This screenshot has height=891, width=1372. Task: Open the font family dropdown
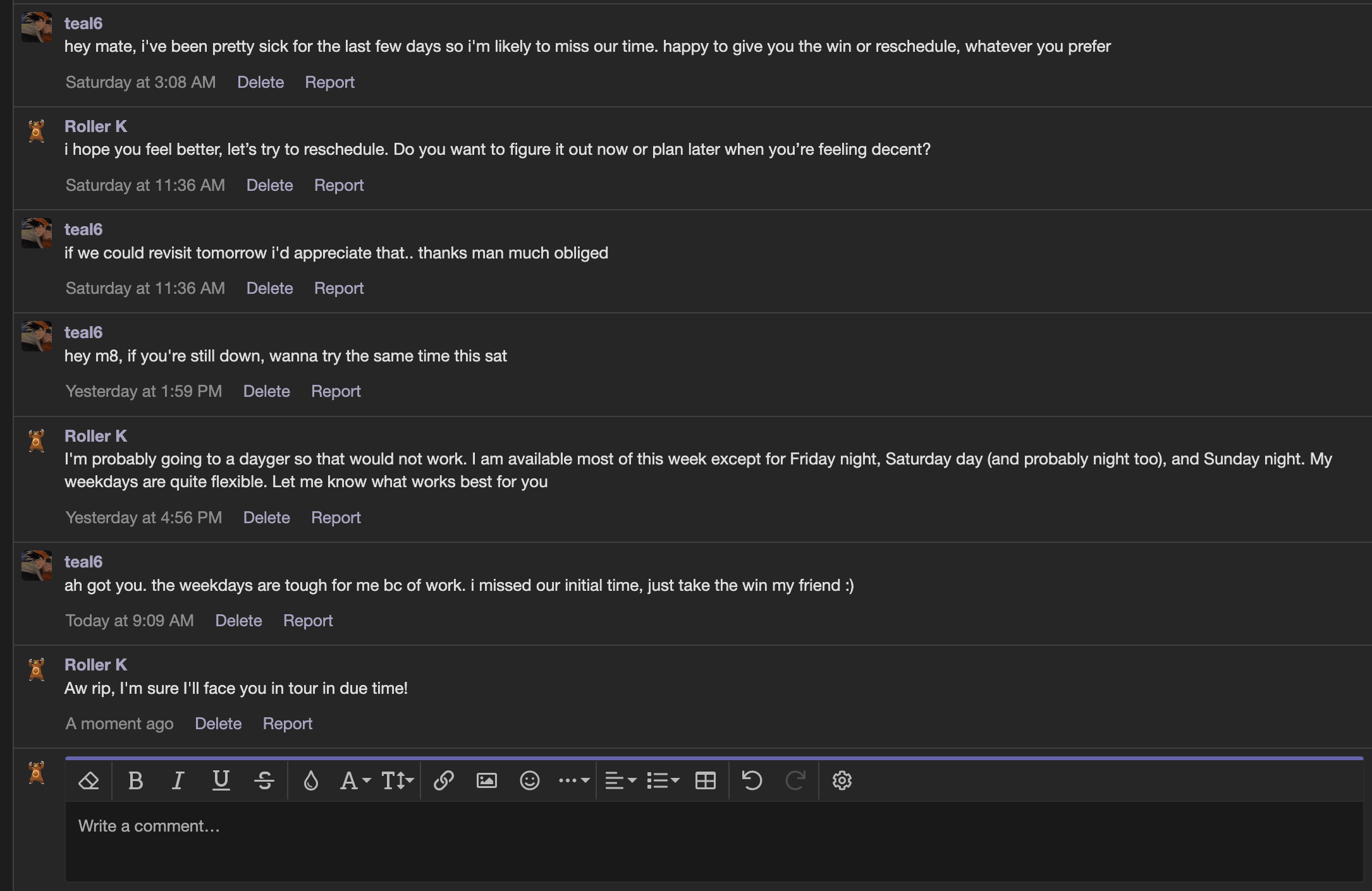(355, 781)
